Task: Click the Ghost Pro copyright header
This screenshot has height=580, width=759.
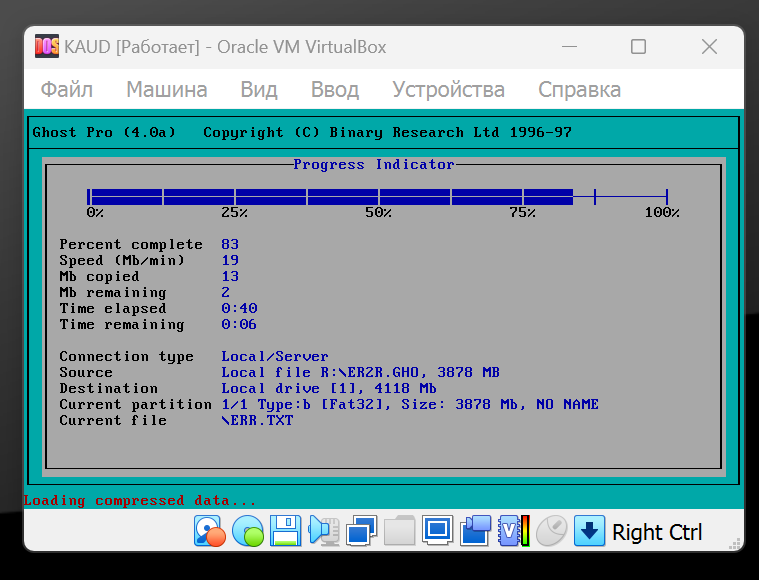Action: coord(302,132)
